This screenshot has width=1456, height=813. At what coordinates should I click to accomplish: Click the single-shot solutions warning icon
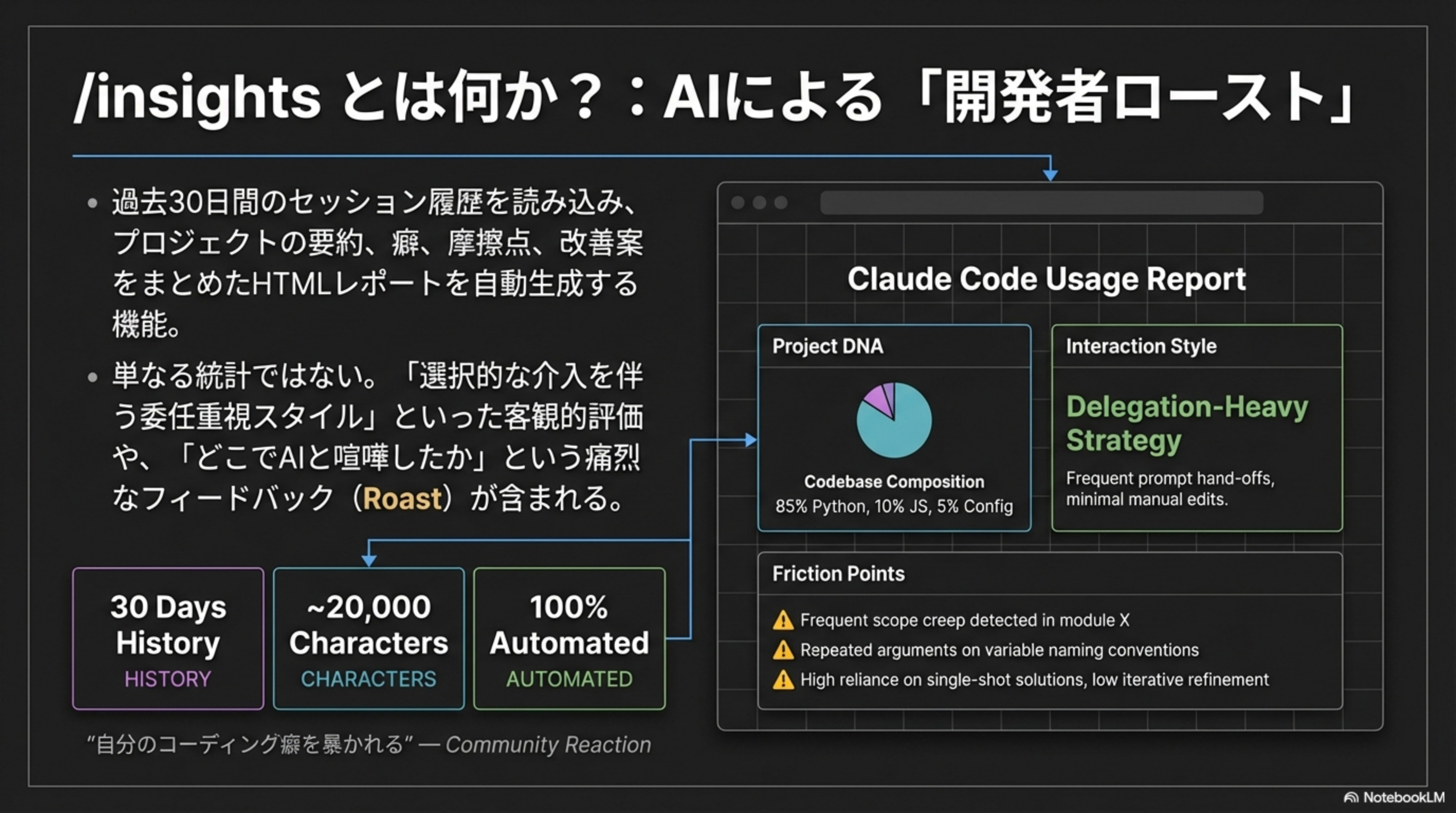(783, 680)
